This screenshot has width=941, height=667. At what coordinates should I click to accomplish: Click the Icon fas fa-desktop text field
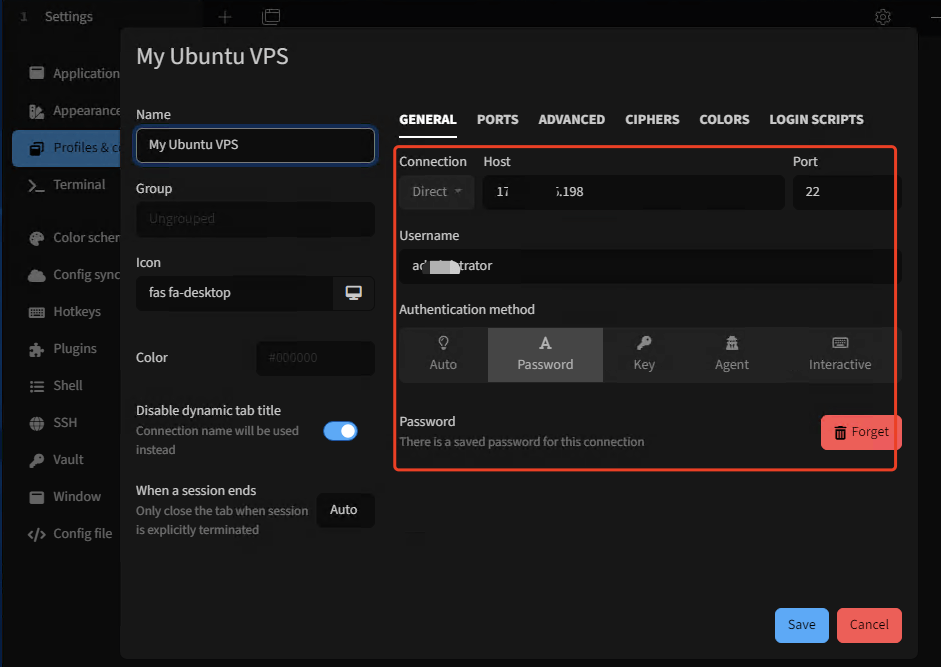click(235, 293)
